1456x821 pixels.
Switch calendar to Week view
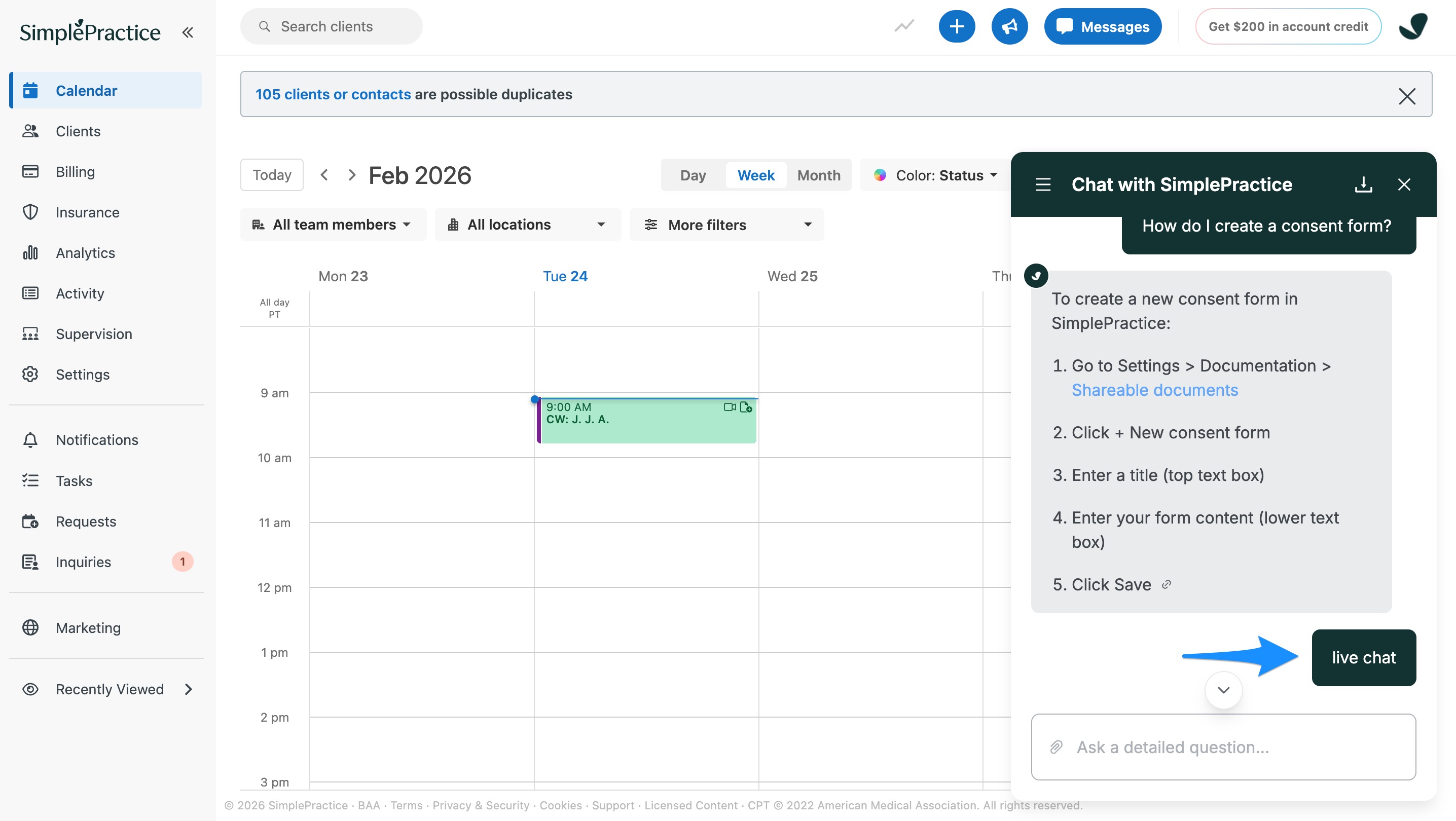[x=756, y=175]
